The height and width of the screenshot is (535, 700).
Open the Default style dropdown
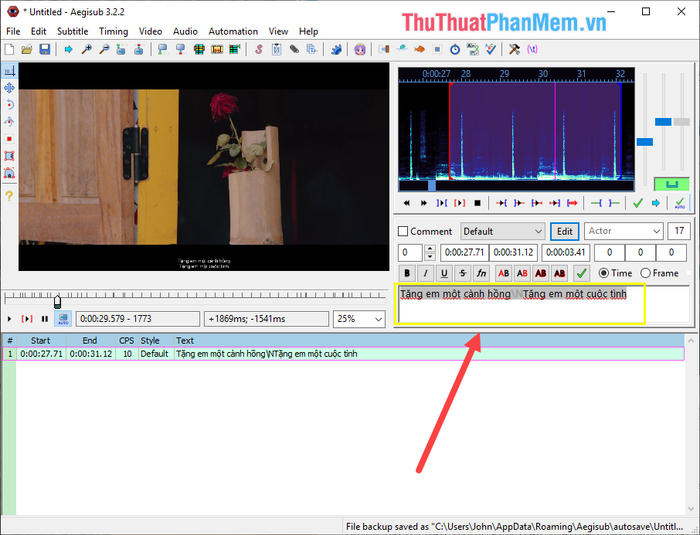[x=503, y=231]
